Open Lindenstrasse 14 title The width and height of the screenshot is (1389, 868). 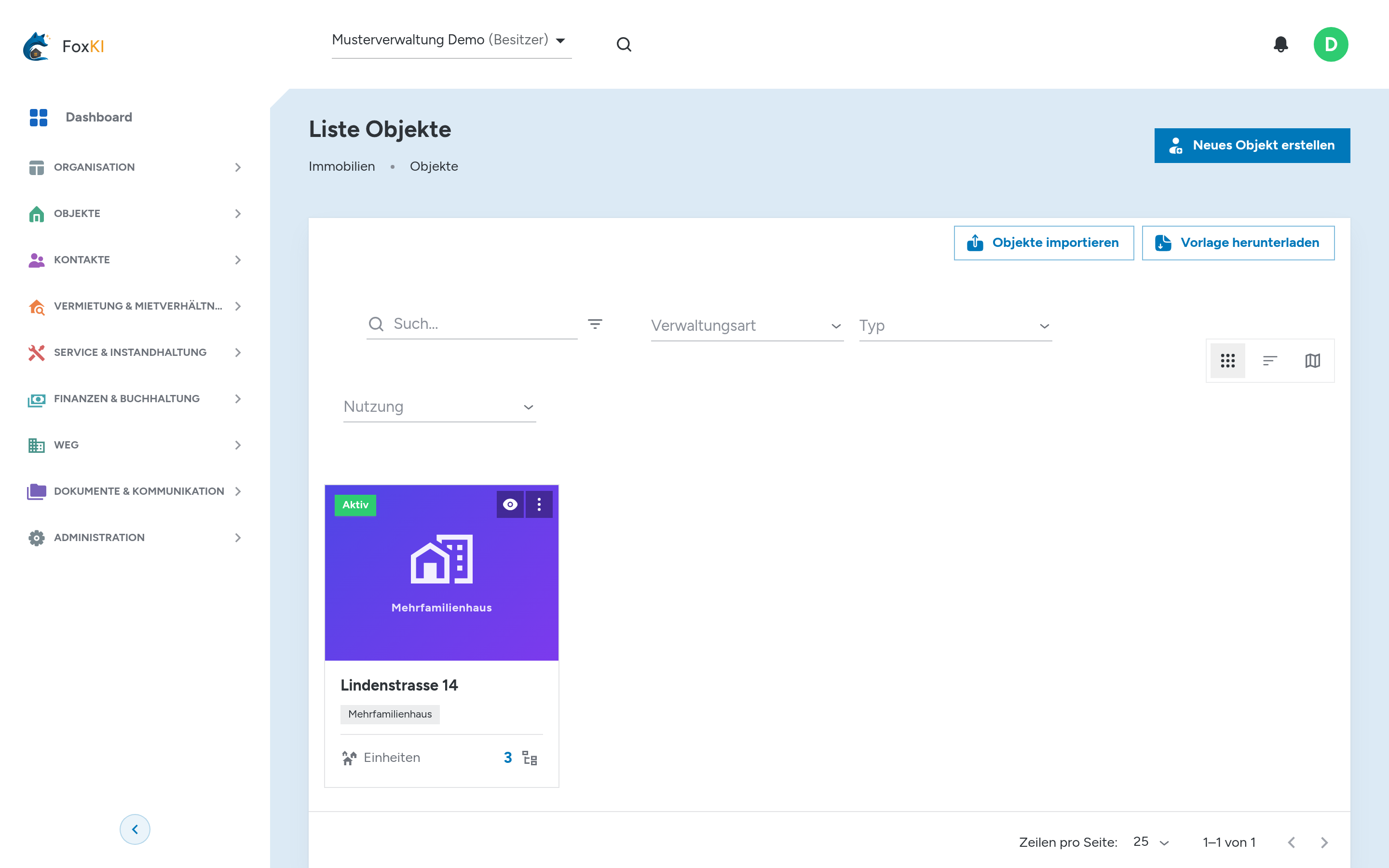[x=399, y=685]
